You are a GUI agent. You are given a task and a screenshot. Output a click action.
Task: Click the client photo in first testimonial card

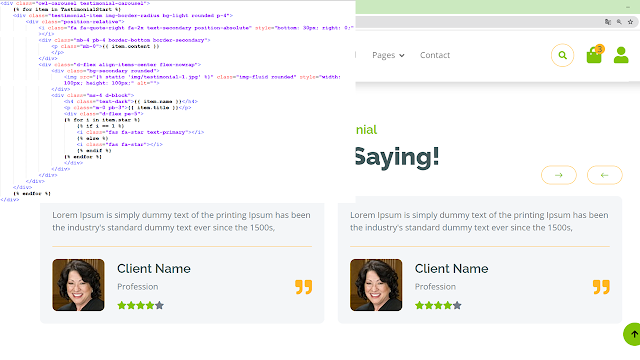pyautogui.click(x=78, y=285)
